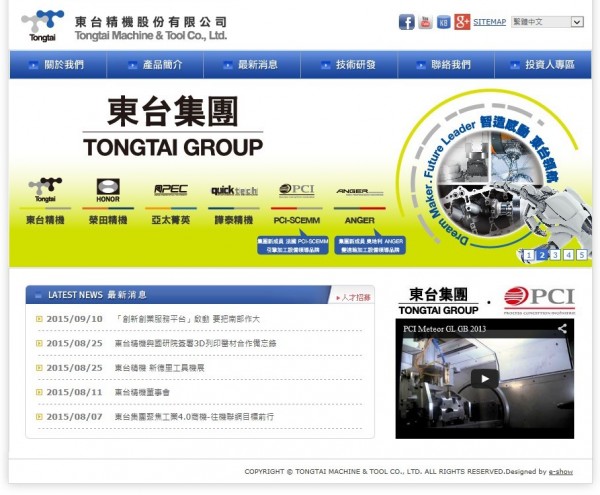Click the PCI logo above the video
Viewport: 600px width, 495px height.
539,301
